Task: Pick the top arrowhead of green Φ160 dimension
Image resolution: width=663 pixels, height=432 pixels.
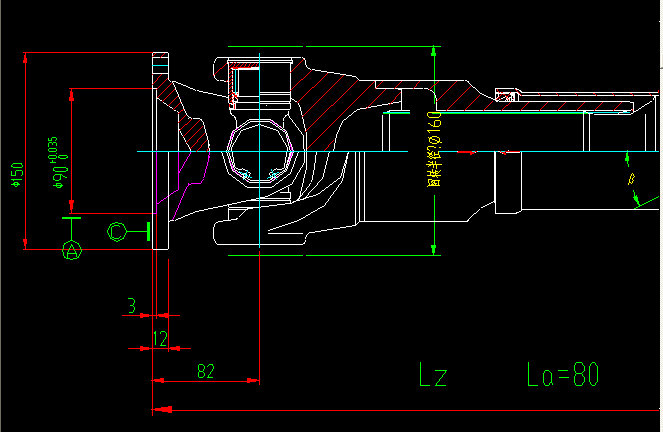Action: click(x=433, y=50)
